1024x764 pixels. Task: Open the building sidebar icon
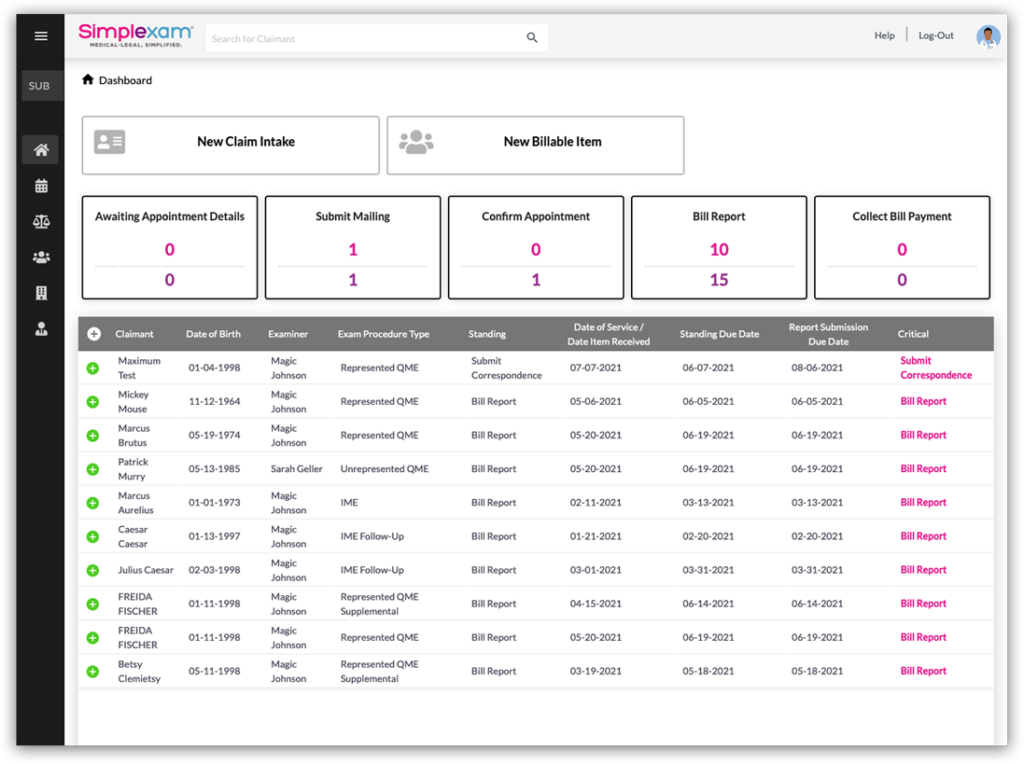point(41,293)
